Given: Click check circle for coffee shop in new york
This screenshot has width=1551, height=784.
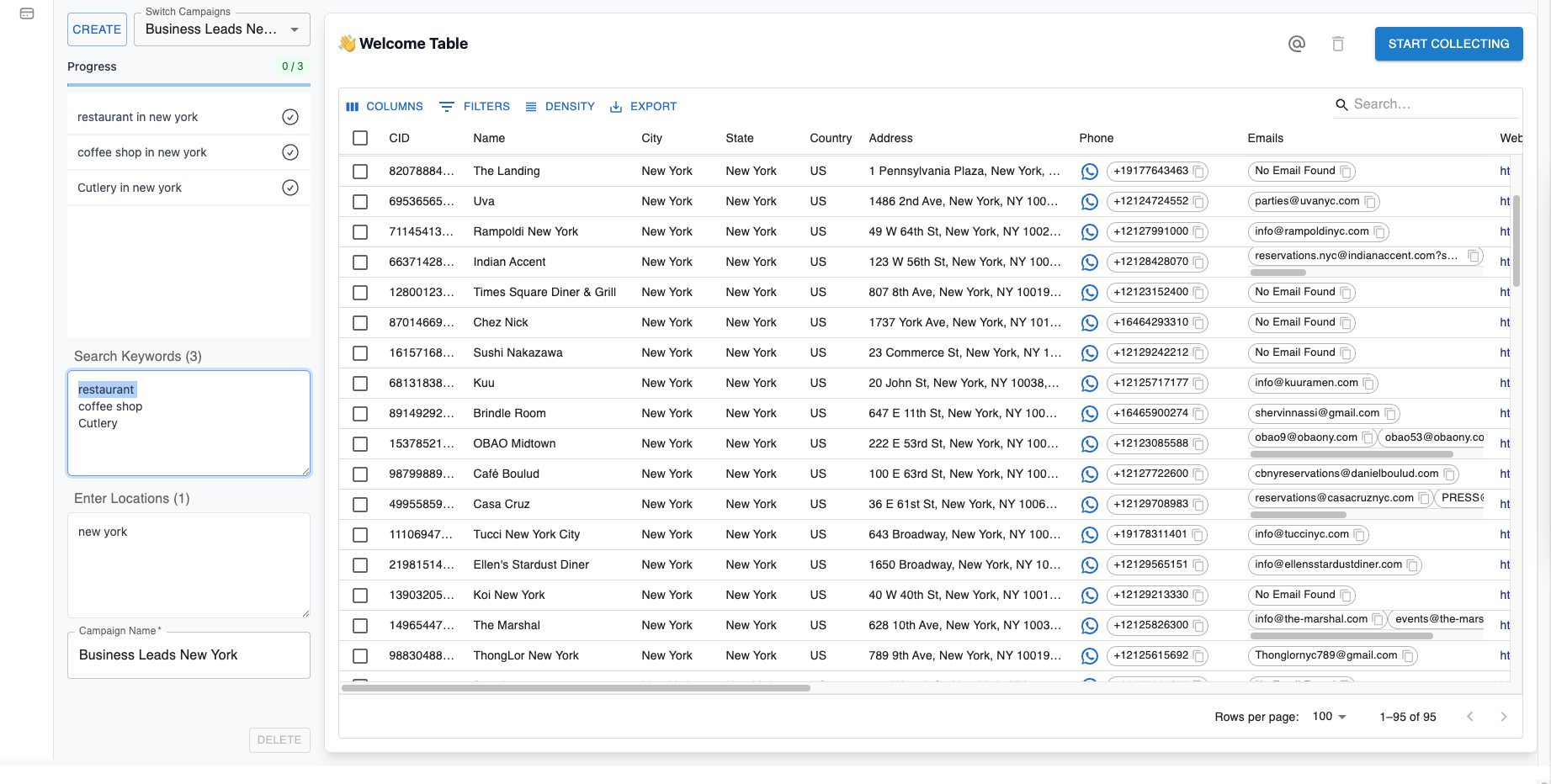Looking at the screenshot, I should click(290, 152).
